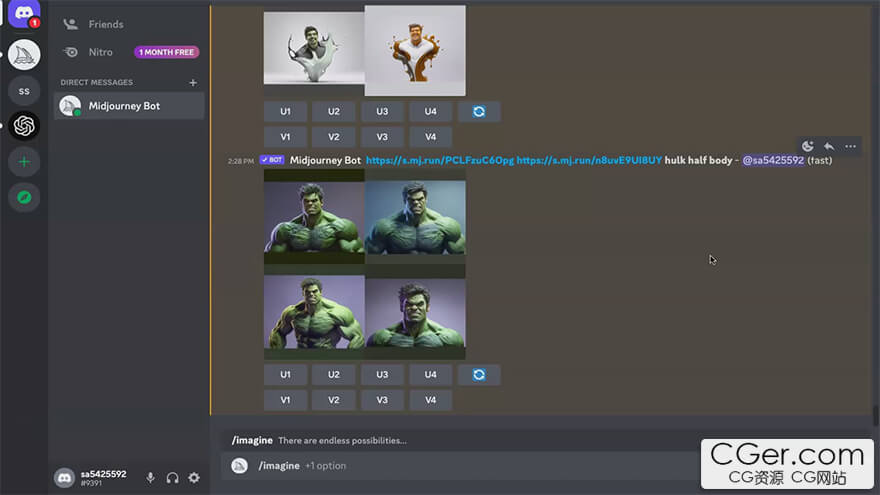Upscale second man image with upper U2

(334, 112)
